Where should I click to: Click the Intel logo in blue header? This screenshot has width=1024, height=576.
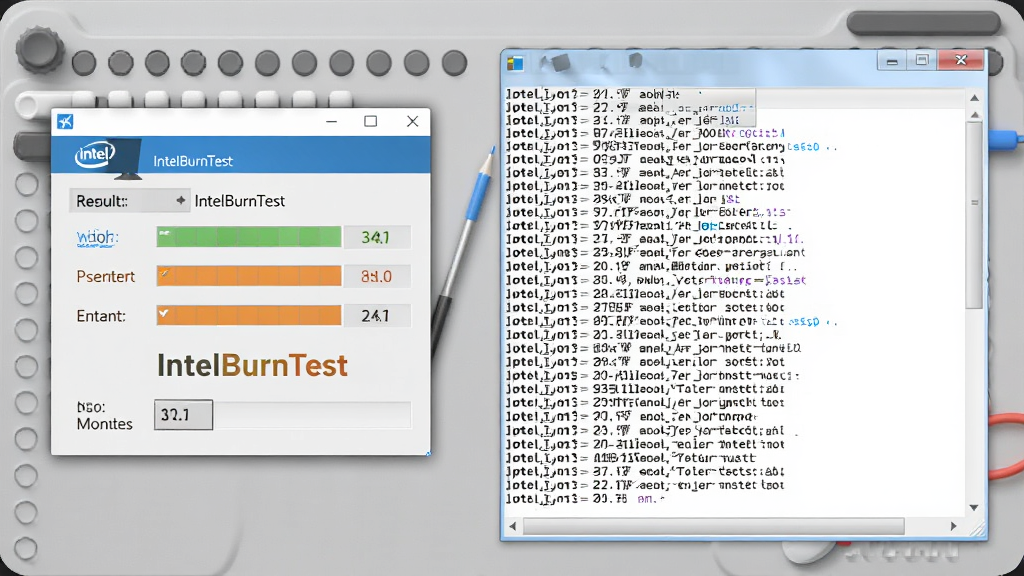pyautogui.click(x=95, y=155)
